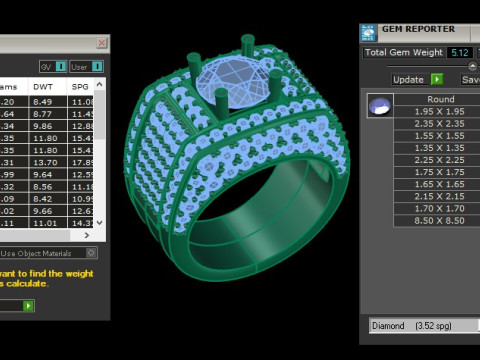Adjust the Gem Reporter slider handle
Image resolution: width=480 pixels, height=360 pixels.
[x=472, y=66]
